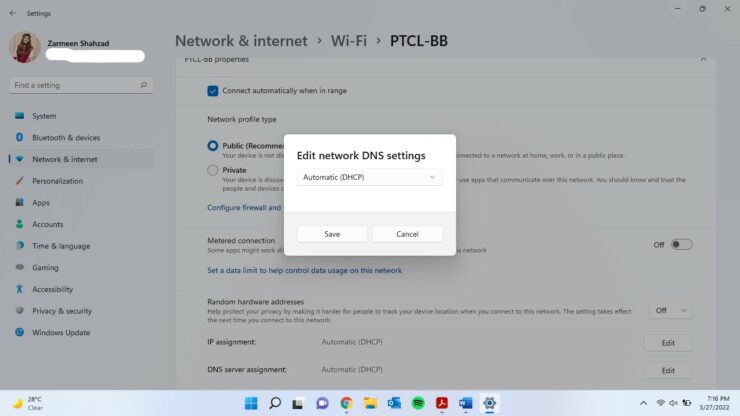Image resolution: width=740 pixels, height=416 pixels.
Task: Select Windows Update in the sidebar
Action: click(61, 332)
